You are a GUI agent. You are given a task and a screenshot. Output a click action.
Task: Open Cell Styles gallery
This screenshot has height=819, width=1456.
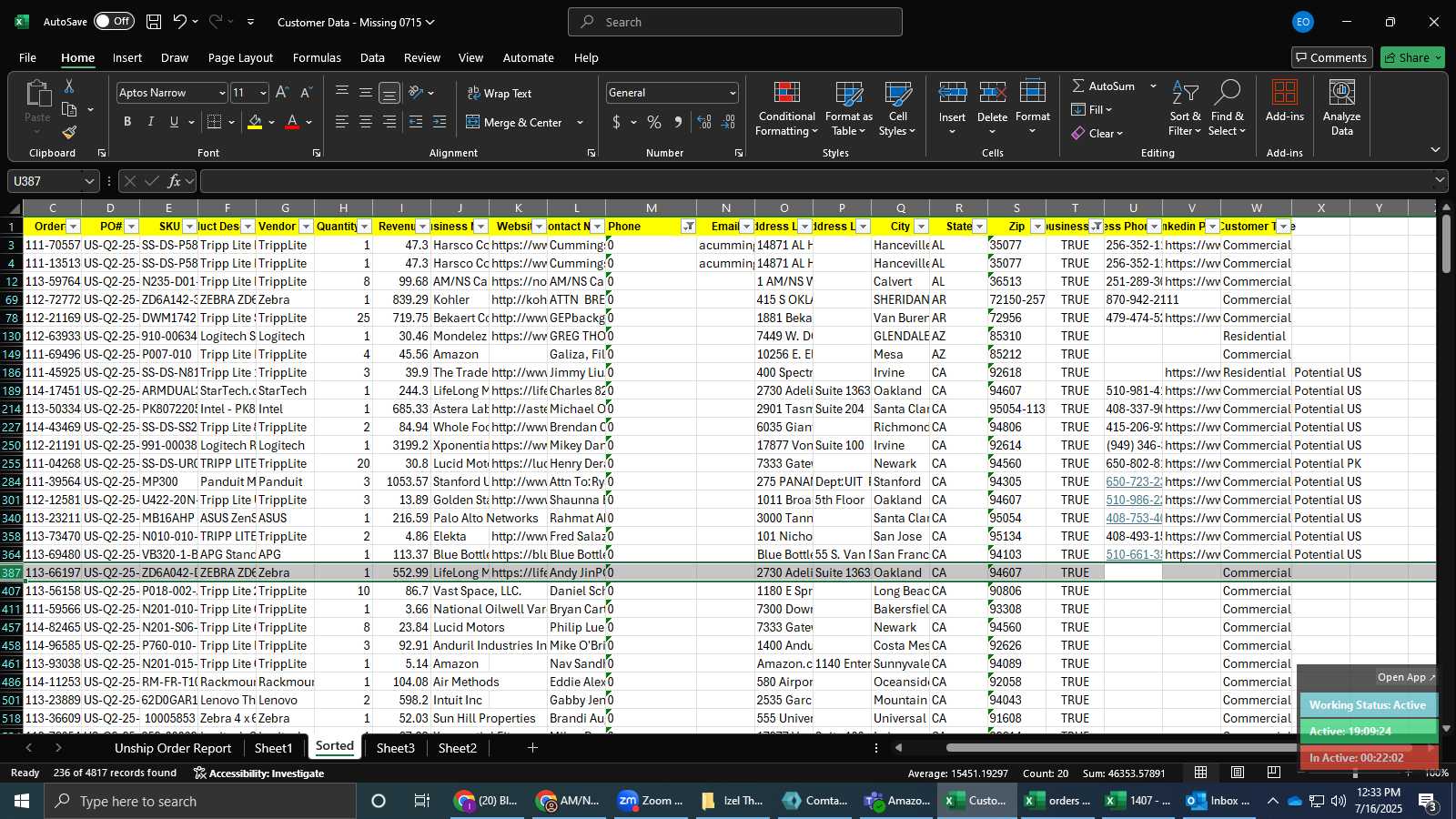click(898, 109)
